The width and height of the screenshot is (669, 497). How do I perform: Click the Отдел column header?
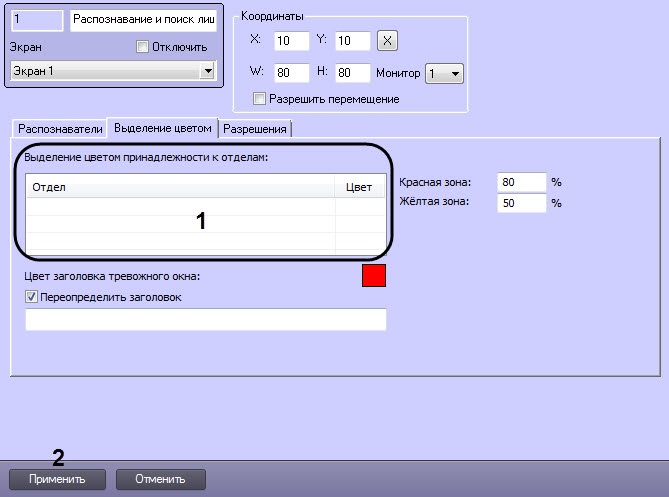180,187
